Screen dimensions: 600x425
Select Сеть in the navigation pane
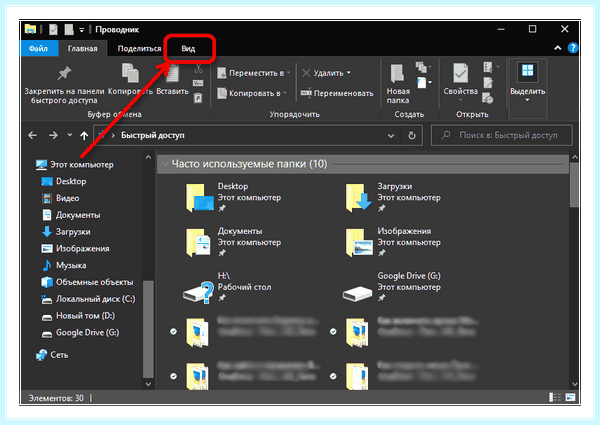(x=52, y=355)
